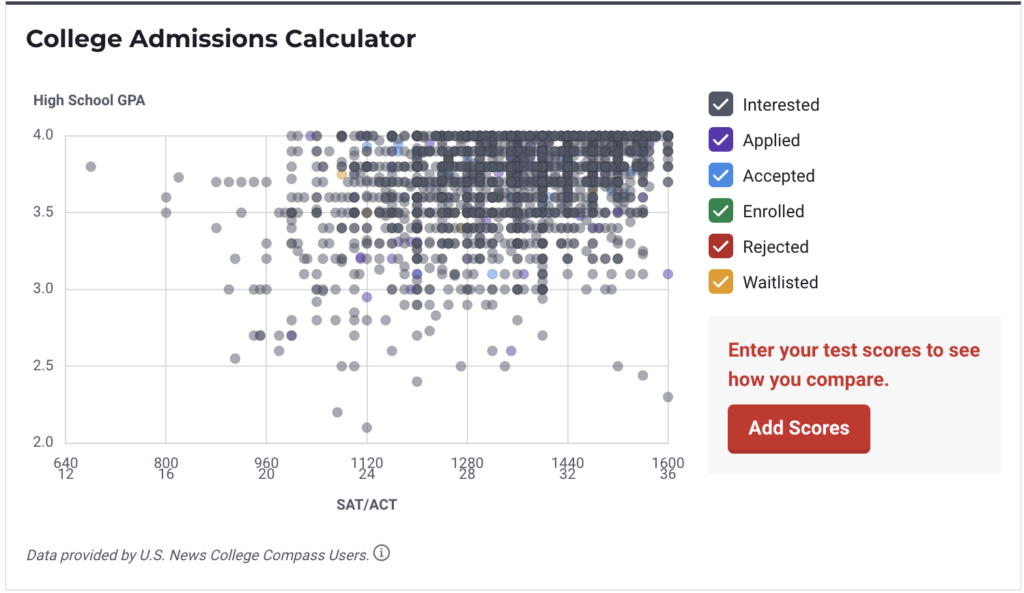Click the gray data point at GPA 2.2

(x=337, y=412)
